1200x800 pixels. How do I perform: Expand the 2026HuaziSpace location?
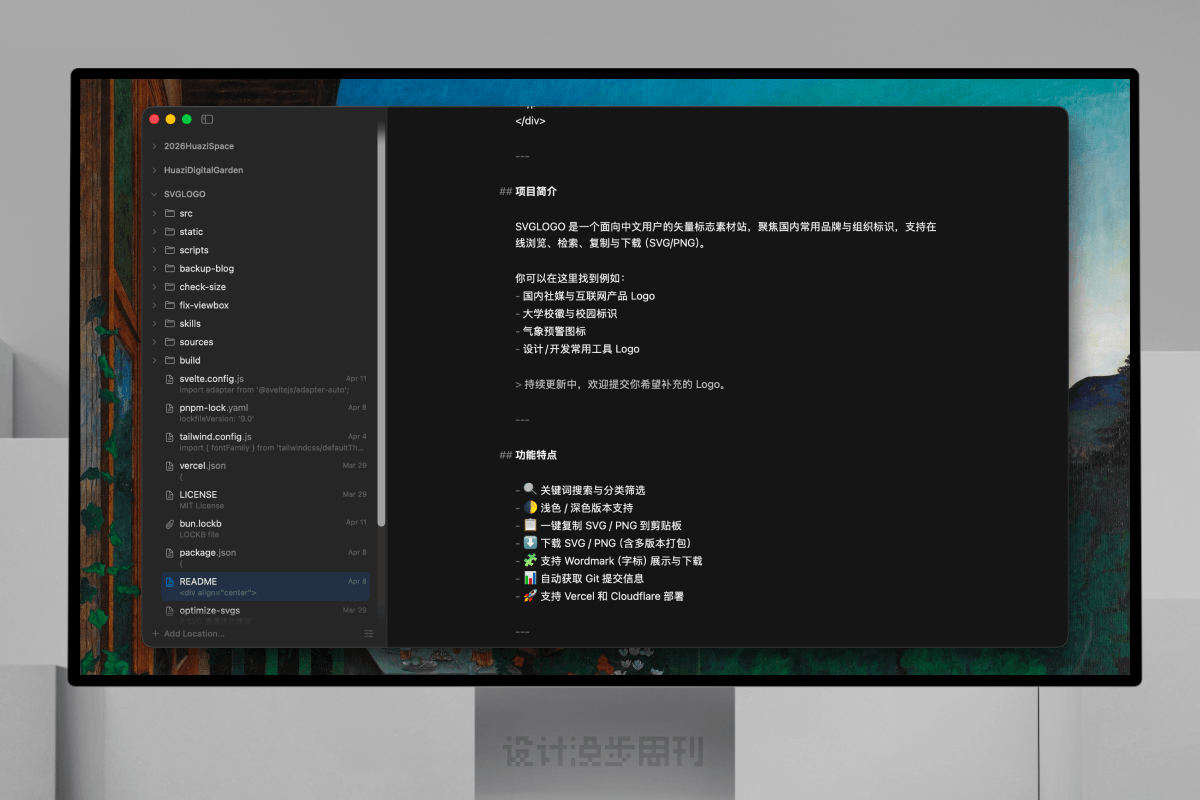tap(154, 146)
